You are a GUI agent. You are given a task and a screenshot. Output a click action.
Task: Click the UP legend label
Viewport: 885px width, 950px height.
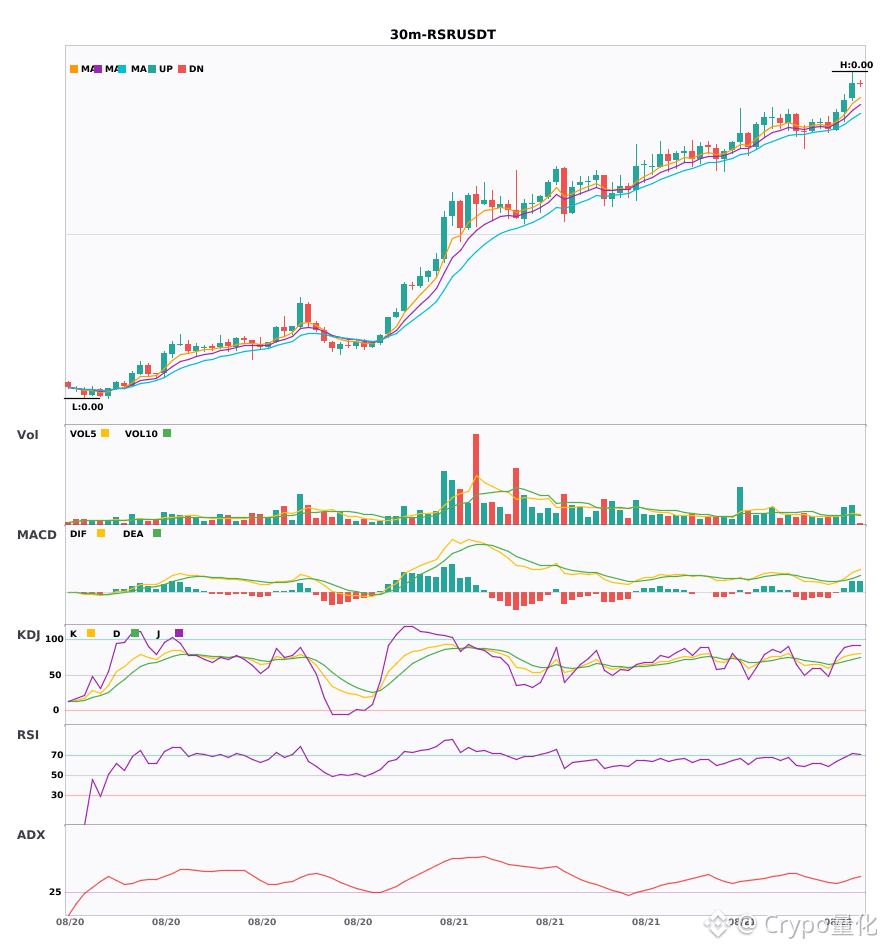[x=165, y=69]
